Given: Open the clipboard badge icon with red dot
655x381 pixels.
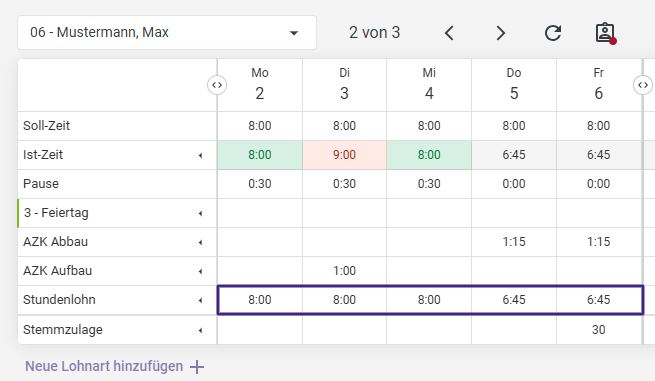Looking at the screenshot, I should click(605, 33).
